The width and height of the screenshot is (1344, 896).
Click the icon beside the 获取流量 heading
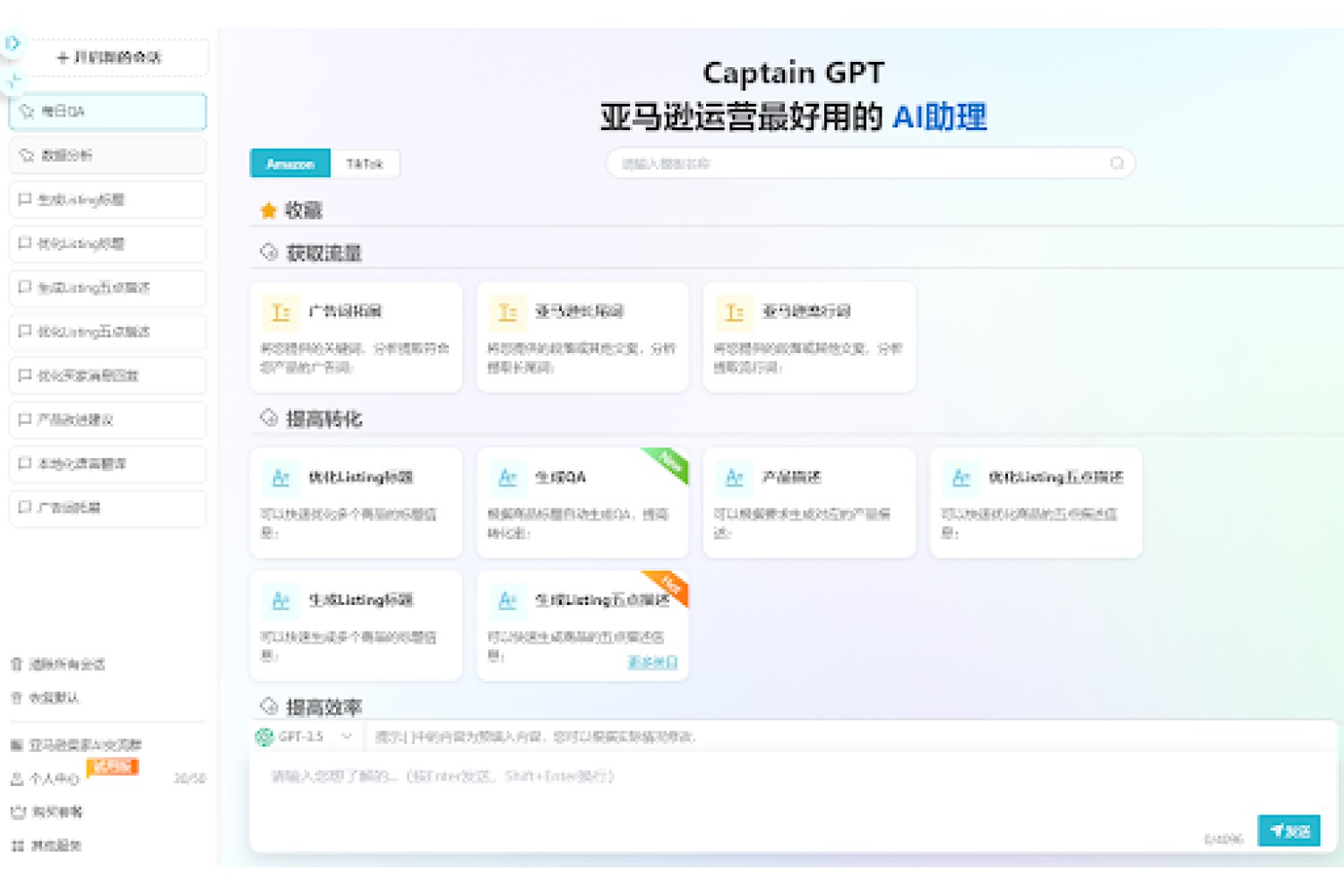point(269,252)
